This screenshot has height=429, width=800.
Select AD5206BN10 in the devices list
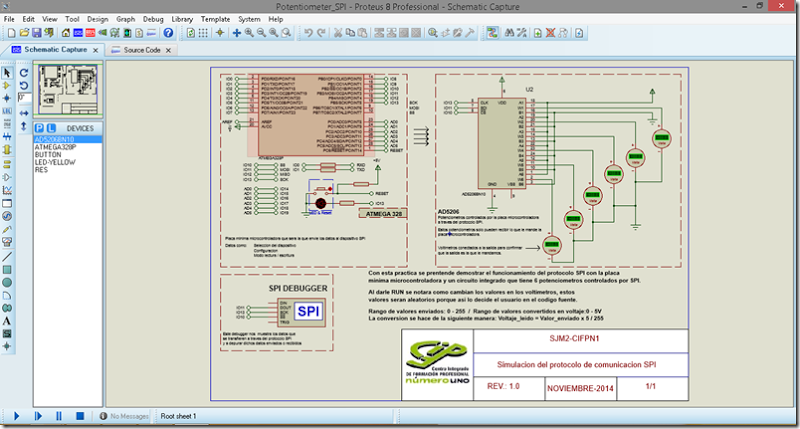tap(68, 139)
